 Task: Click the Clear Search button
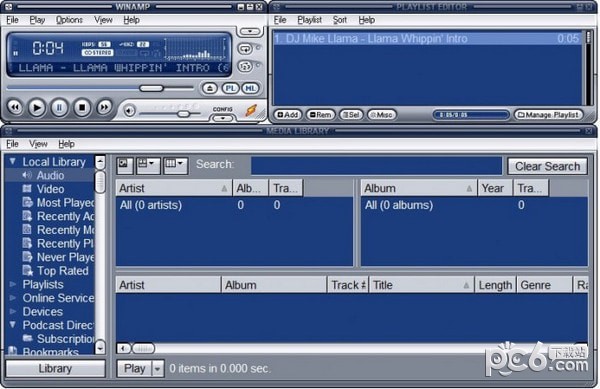548,166
